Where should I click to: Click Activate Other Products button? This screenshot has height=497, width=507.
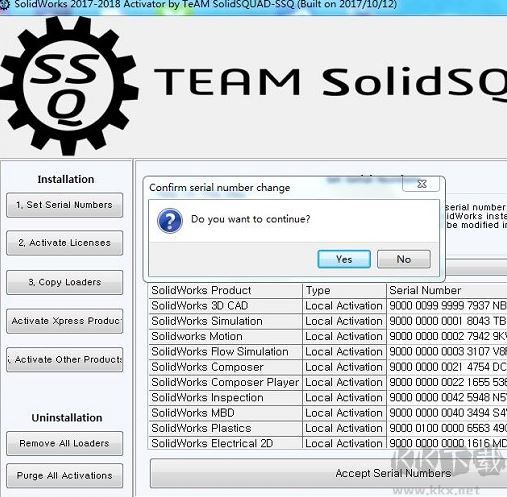click(x=64, y=360)
